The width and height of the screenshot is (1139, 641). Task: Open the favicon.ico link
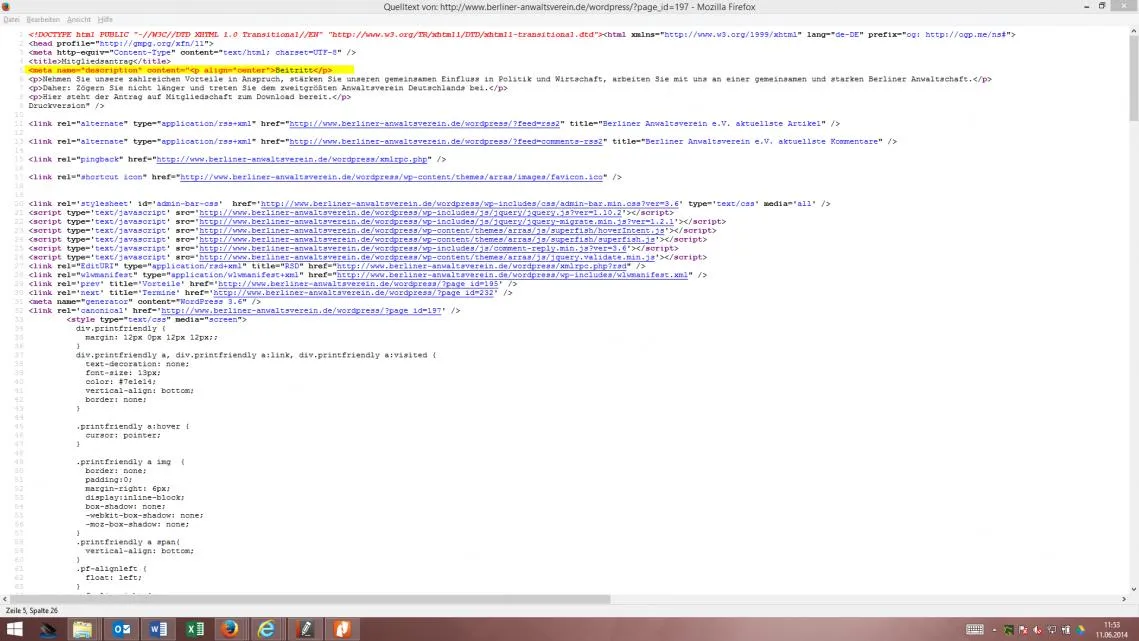click(x=392, y=177)
